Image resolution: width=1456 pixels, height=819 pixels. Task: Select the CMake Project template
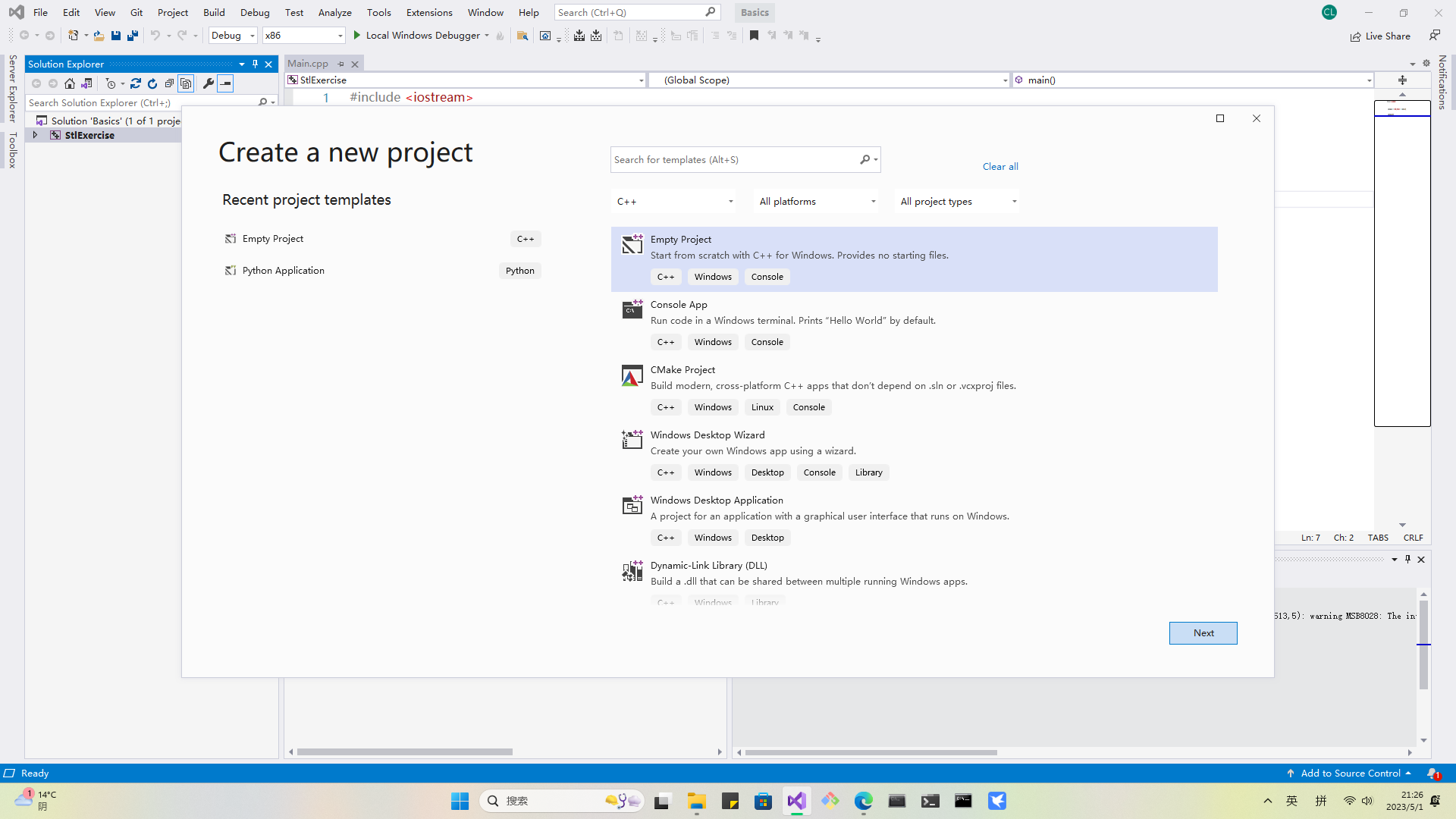[x=914, y=390]
